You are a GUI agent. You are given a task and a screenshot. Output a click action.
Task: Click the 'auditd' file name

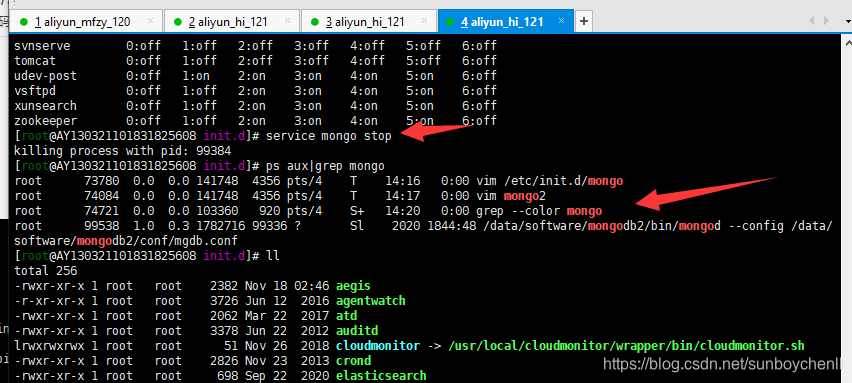(357, 330)
